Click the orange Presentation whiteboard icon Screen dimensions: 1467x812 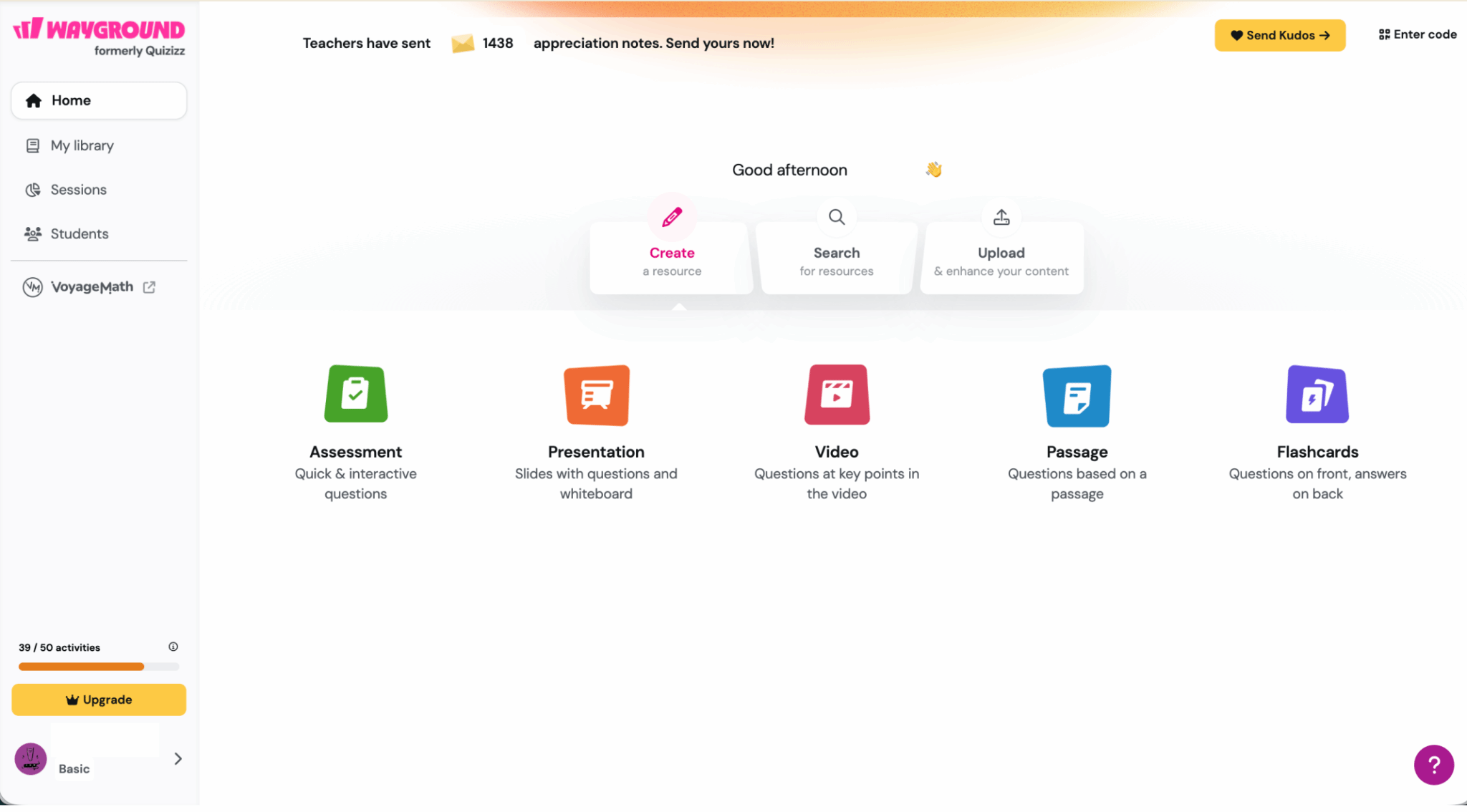click(596, 395)
